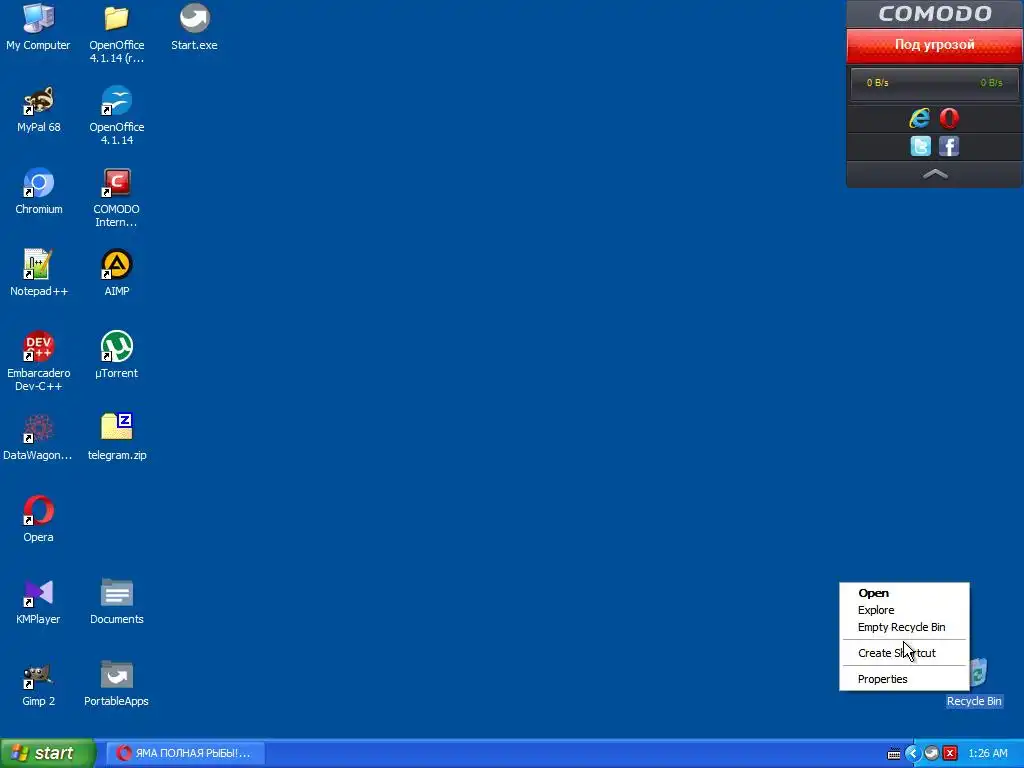
Task: Open Twitter icon in COMODO widget
Action: click(x=920, y=146)
